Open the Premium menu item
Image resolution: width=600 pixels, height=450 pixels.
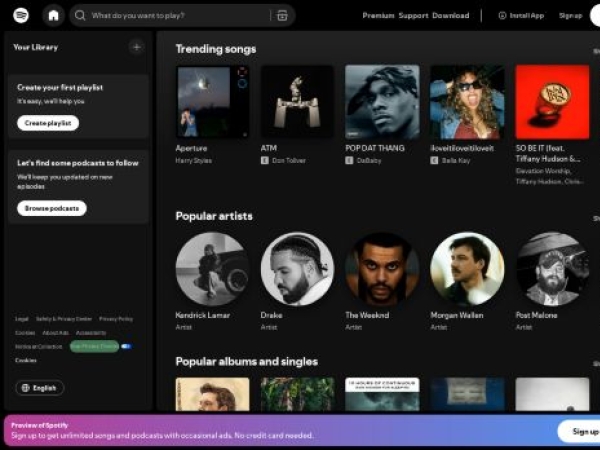coord(378,15)
